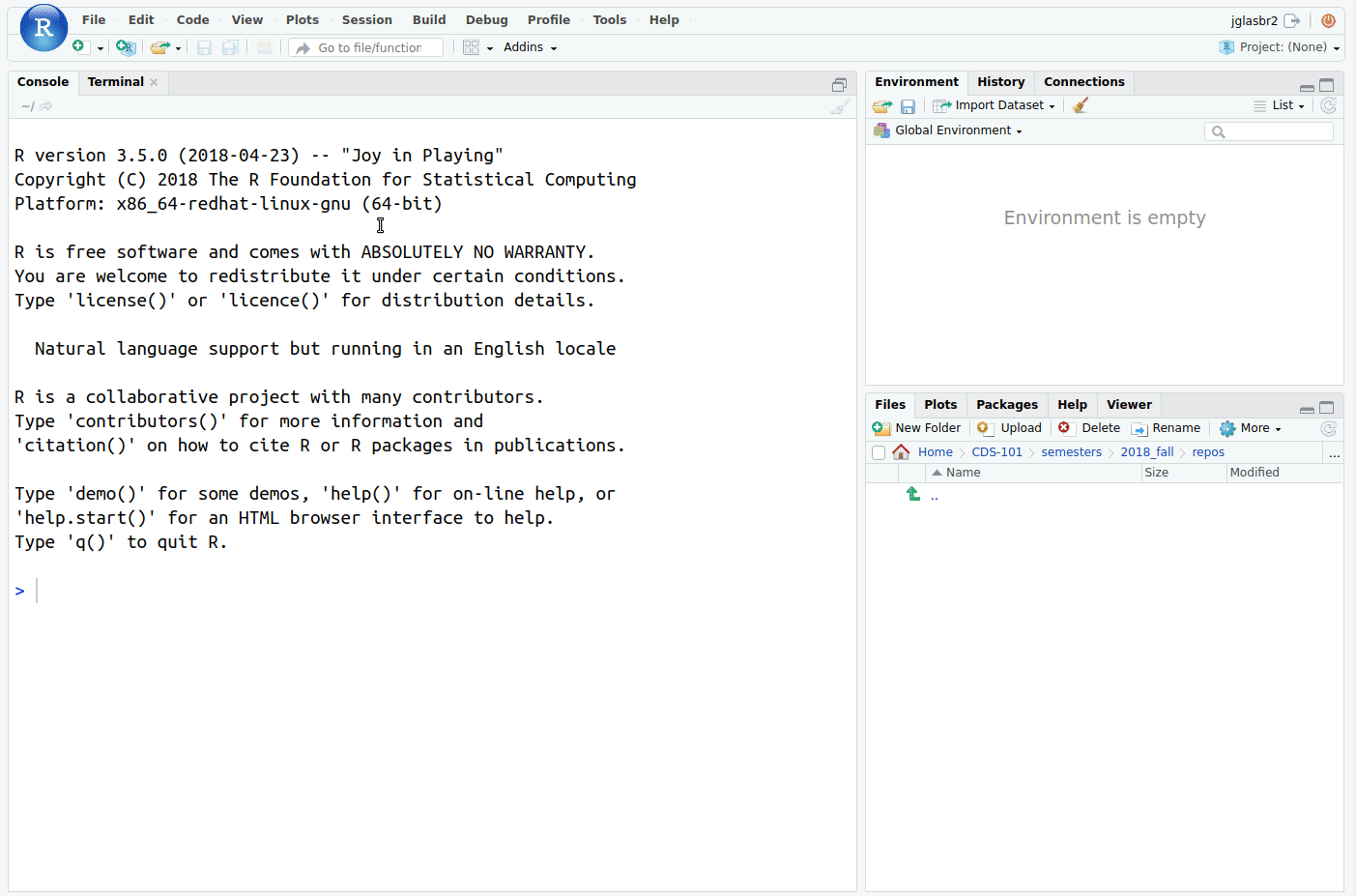
Task: Print the current file
Action: 265,47
